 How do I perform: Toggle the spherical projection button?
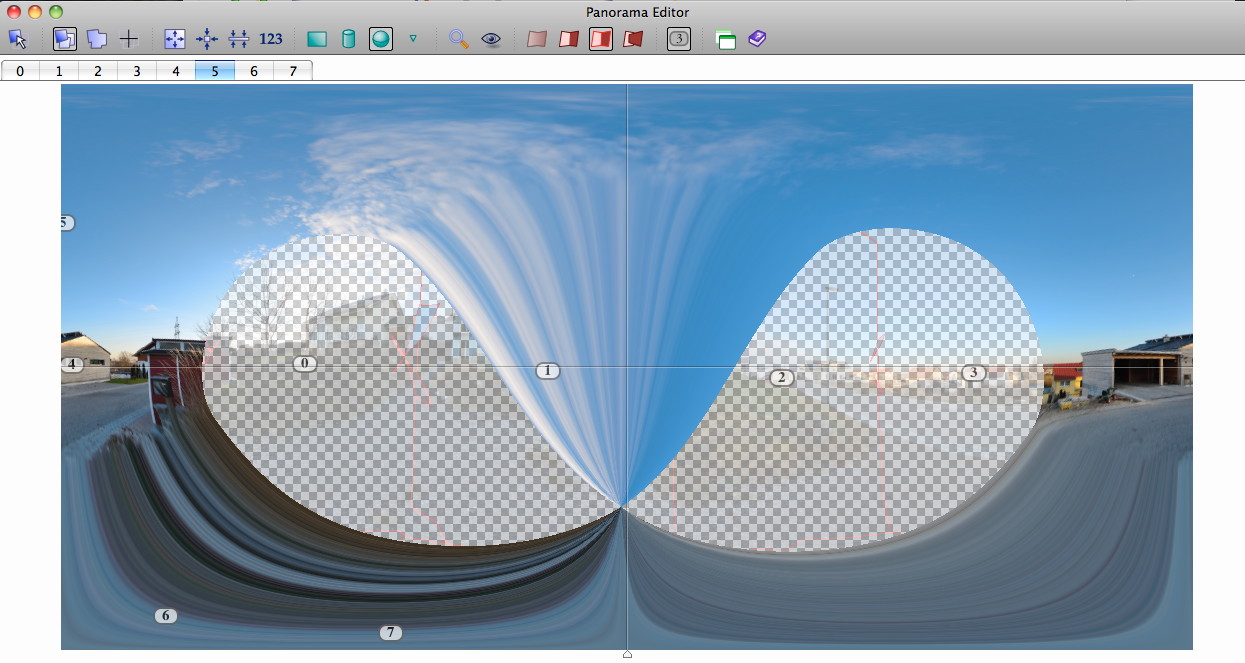tap(380, 39)
